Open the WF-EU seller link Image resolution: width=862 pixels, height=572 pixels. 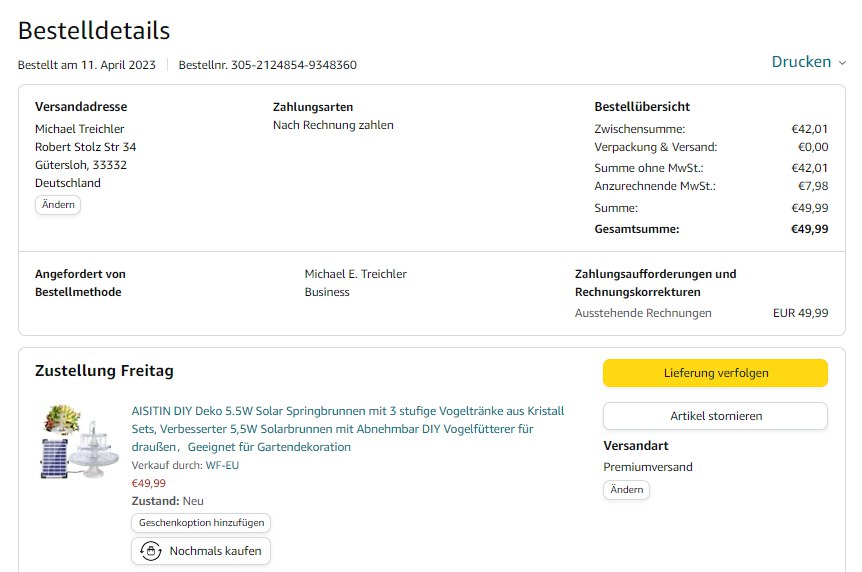tap(222, 465)
